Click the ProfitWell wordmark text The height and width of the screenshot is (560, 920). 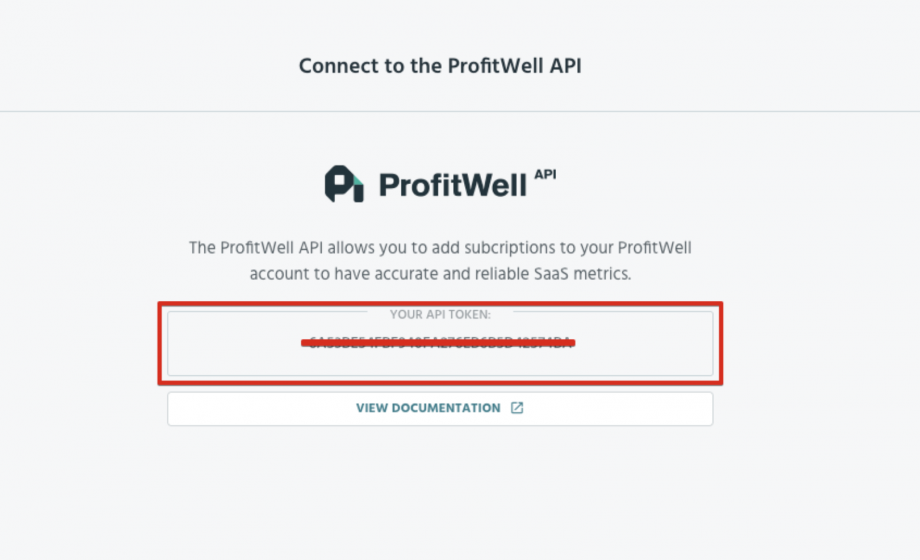(x=452, y=185)
